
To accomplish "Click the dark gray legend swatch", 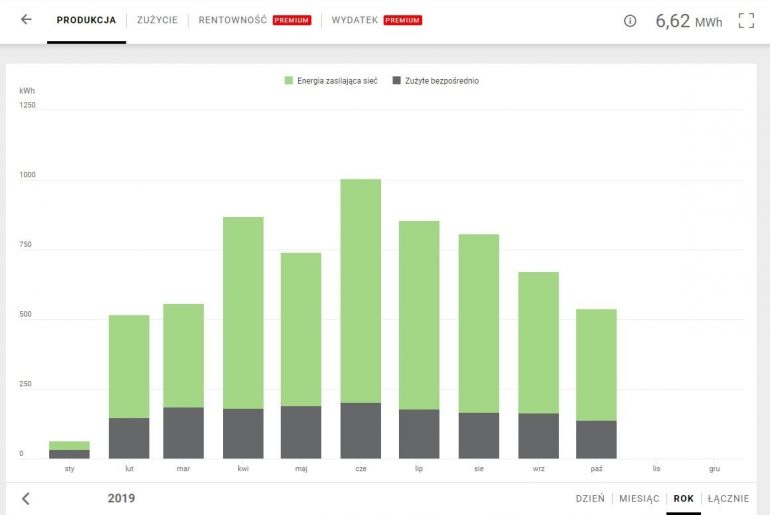I will click(x=397, y=80).
